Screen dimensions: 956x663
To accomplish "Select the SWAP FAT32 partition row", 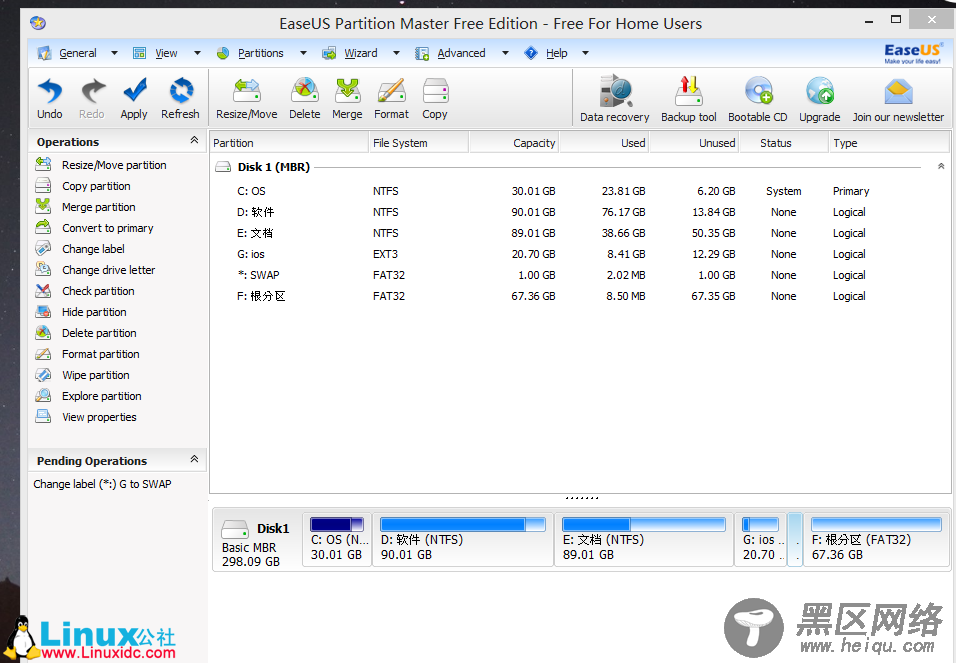I will 579,275.
